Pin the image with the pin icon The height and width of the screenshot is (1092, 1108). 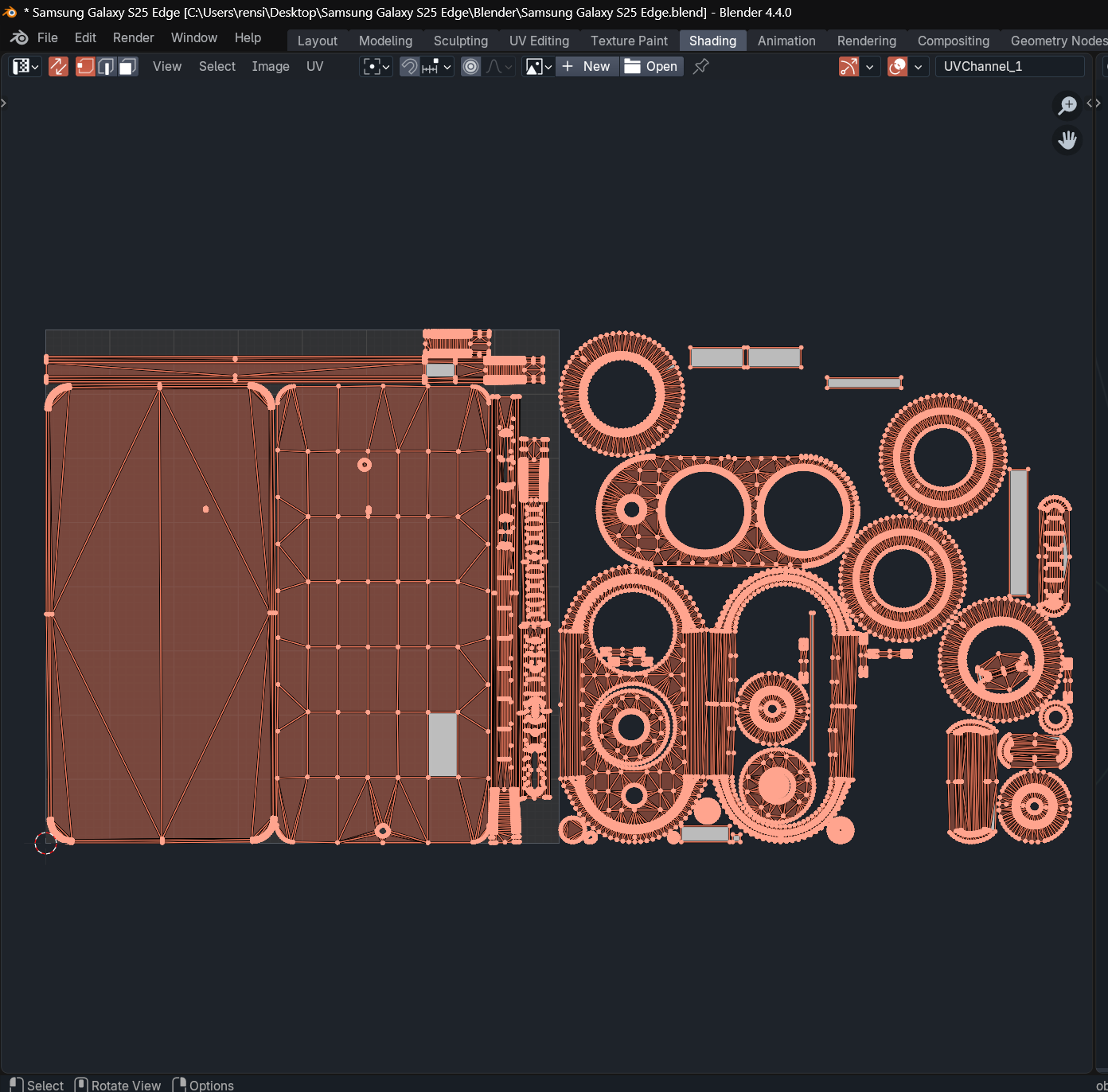[x=701, y=67]
